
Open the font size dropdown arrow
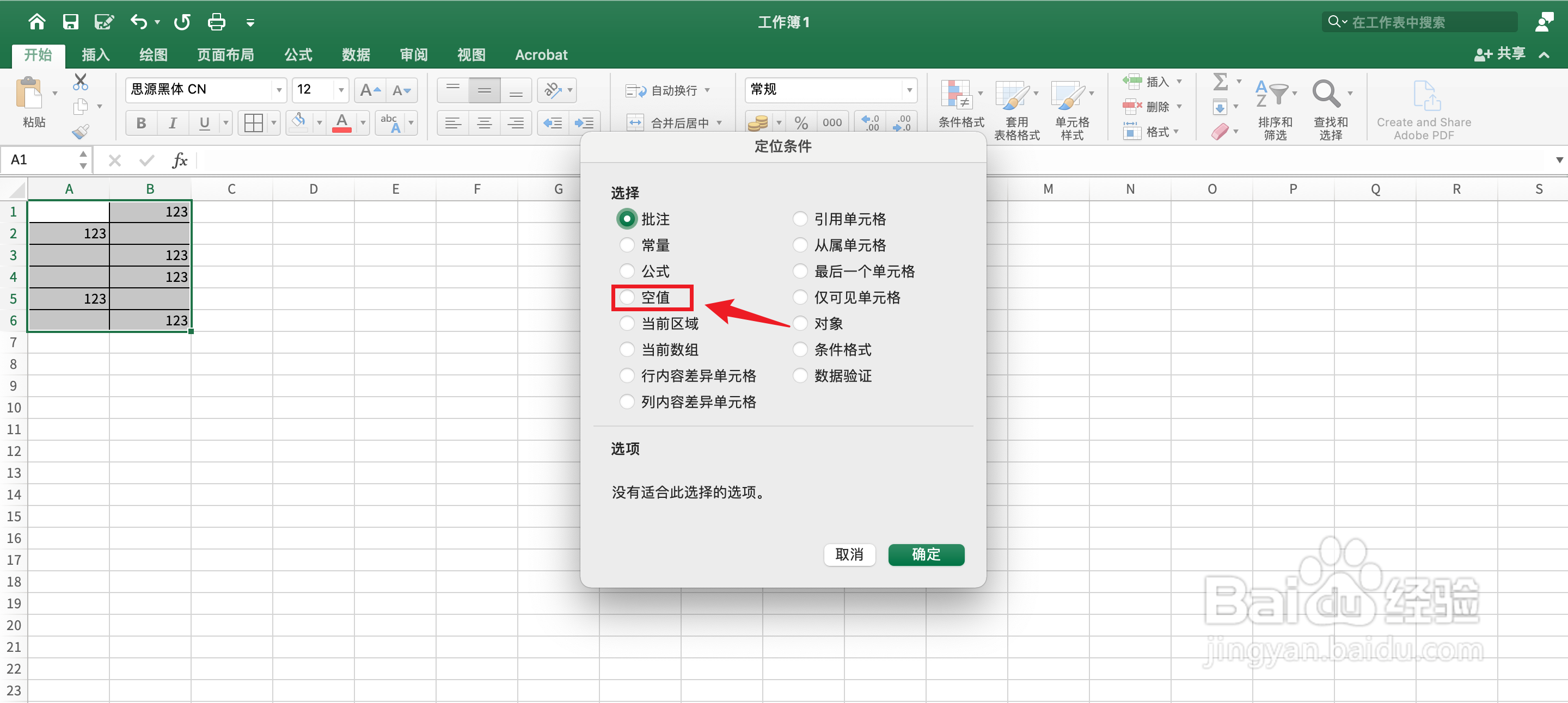click(341, 90)
